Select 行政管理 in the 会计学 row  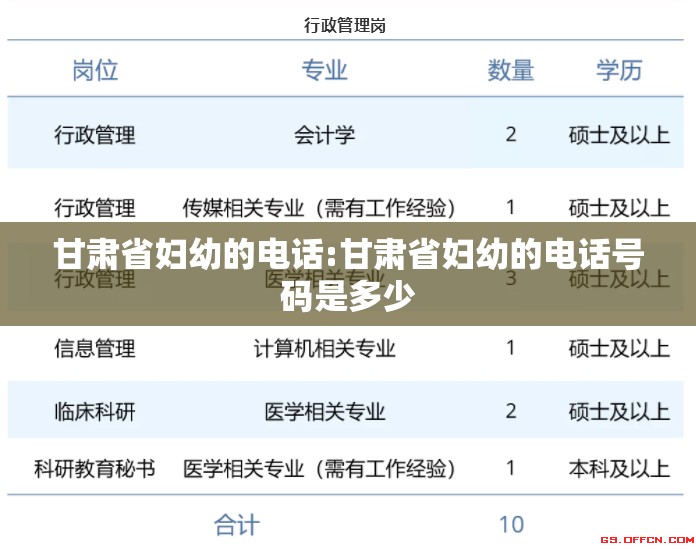coord(95,134)
